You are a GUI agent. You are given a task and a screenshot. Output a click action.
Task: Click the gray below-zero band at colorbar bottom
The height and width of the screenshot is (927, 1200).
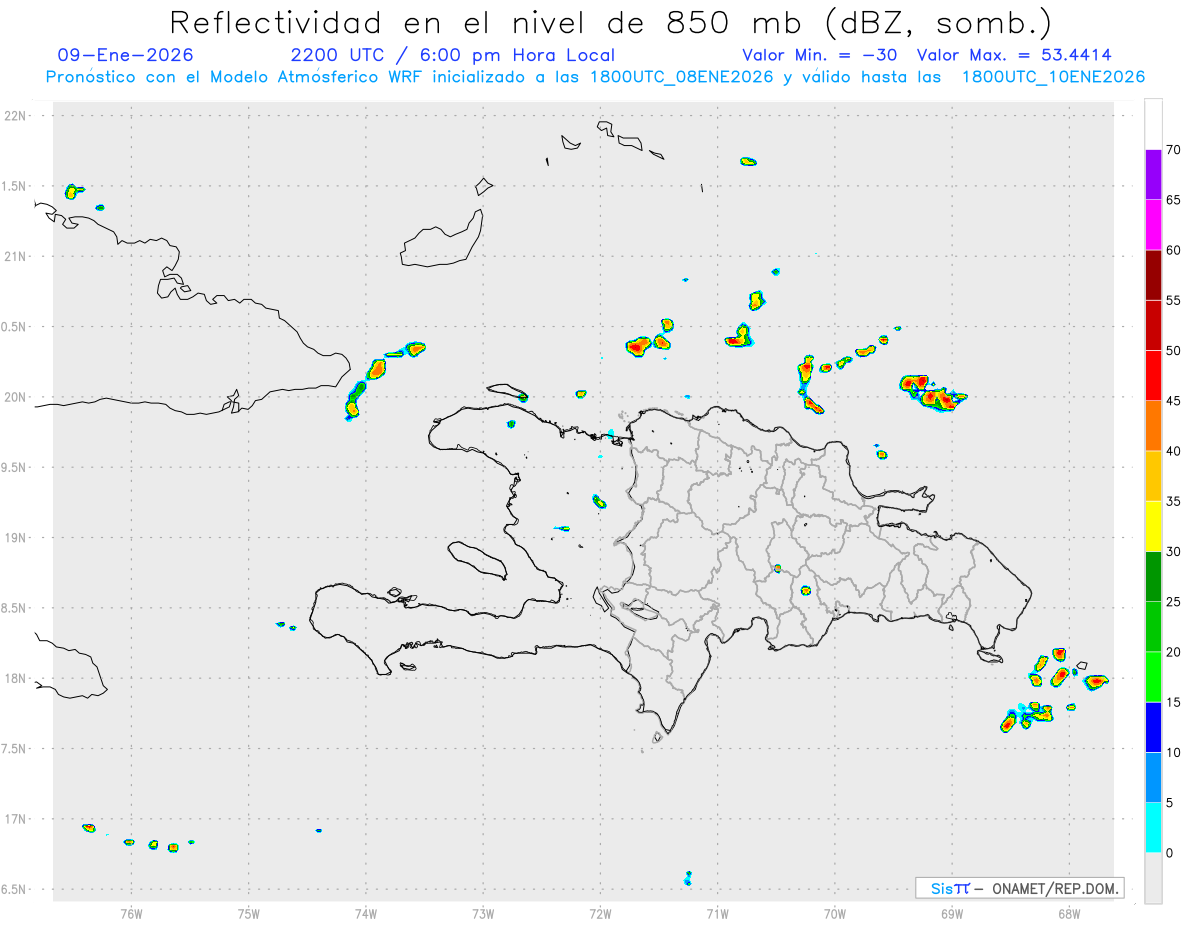[x=1153, y=878]
